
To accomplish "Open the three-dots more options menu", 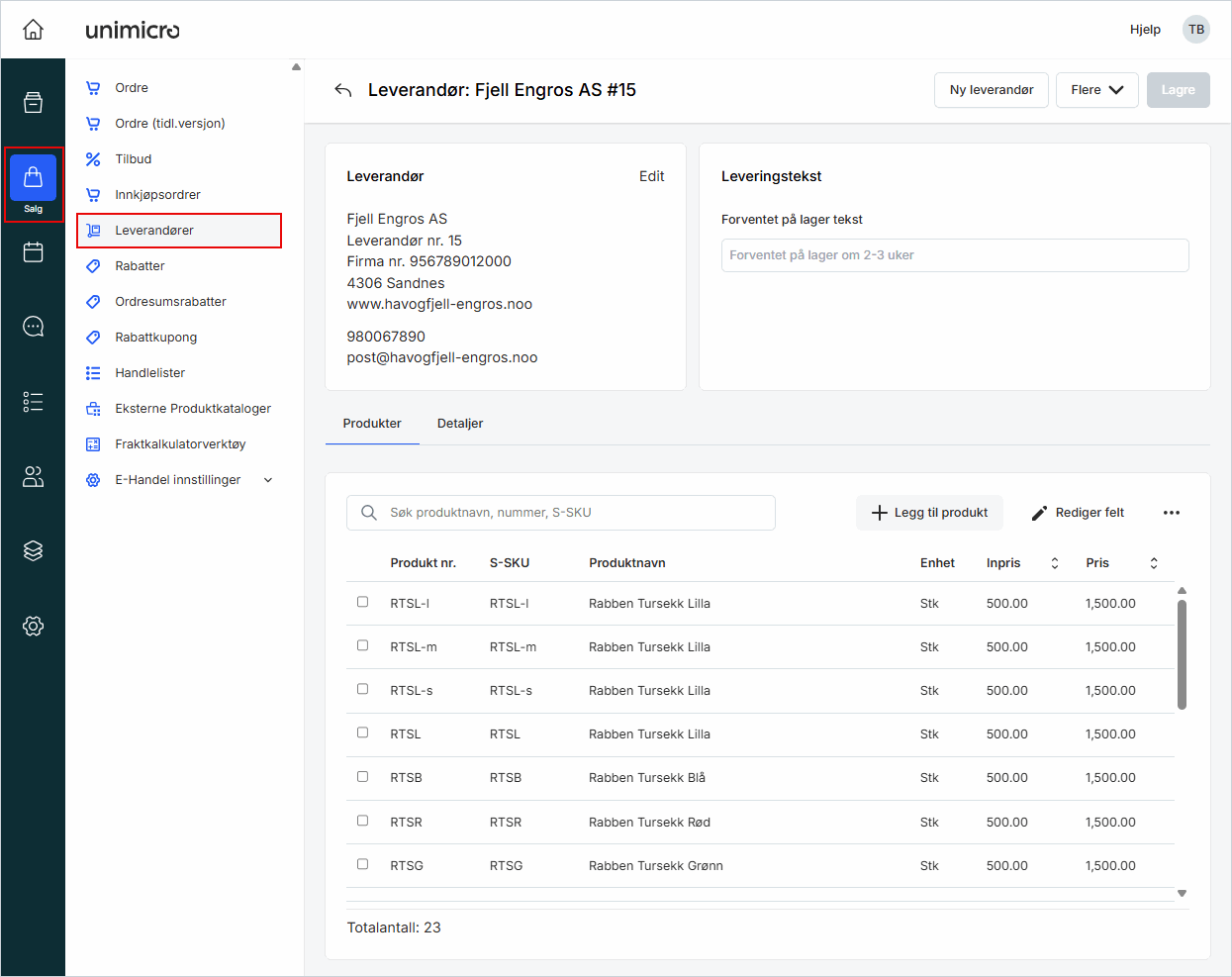I will (x=1172, y=513).
